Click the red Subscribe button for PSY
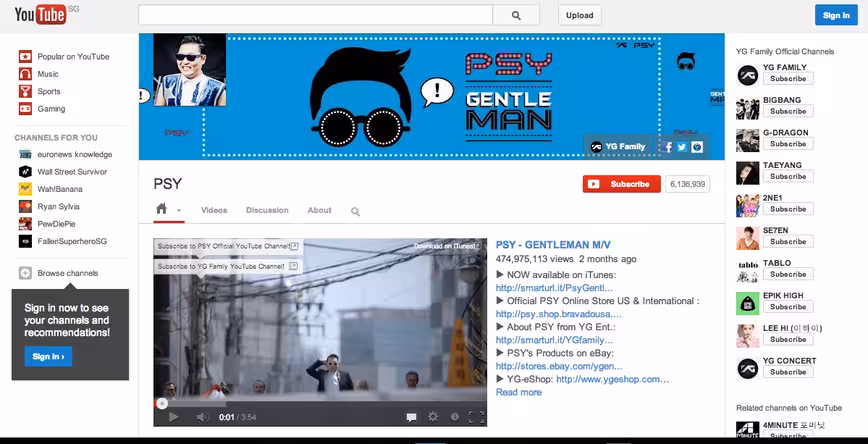The image size is (868, 444). coord(622,184)
